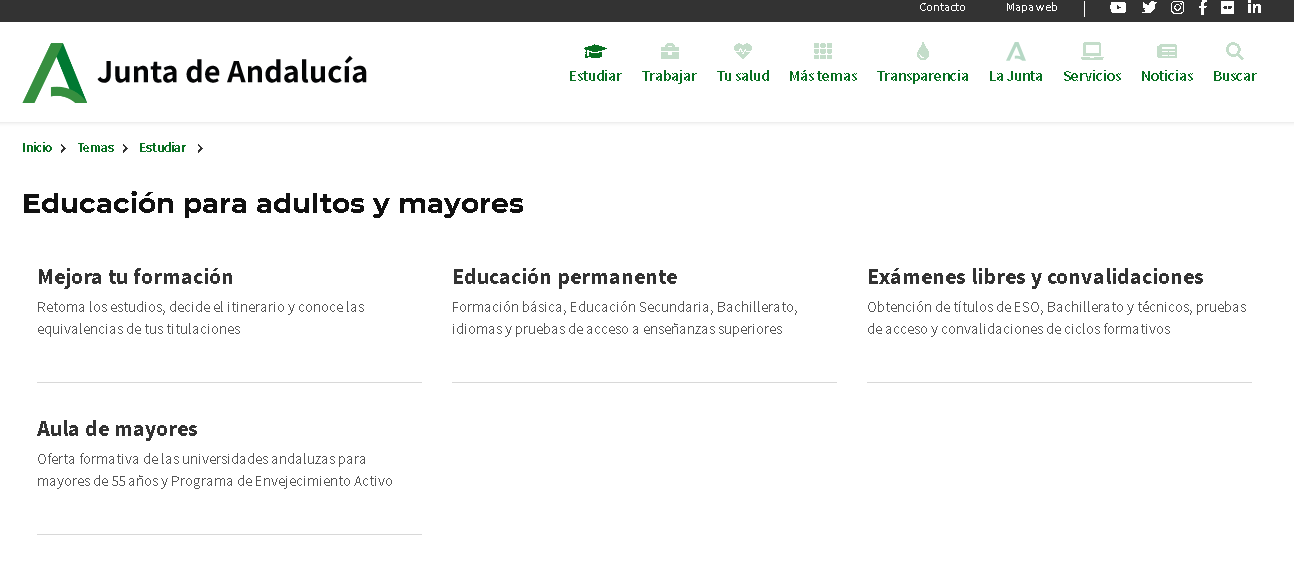Go to Estudiar breadcrumb
This screenshot has width=1294, height=570.
point(162,148)
